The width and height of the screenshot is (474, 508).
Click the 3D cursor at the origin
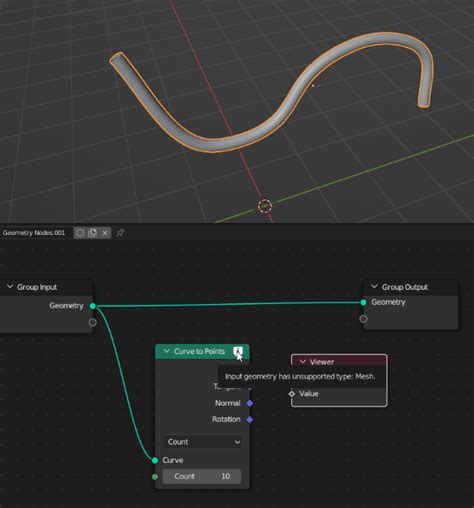point(265,206)
